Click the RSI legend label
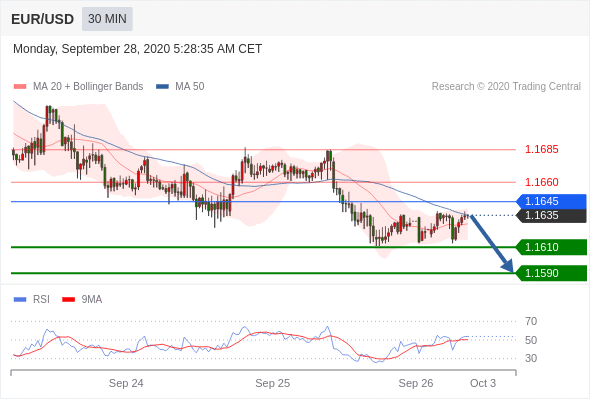 point(41,300)
